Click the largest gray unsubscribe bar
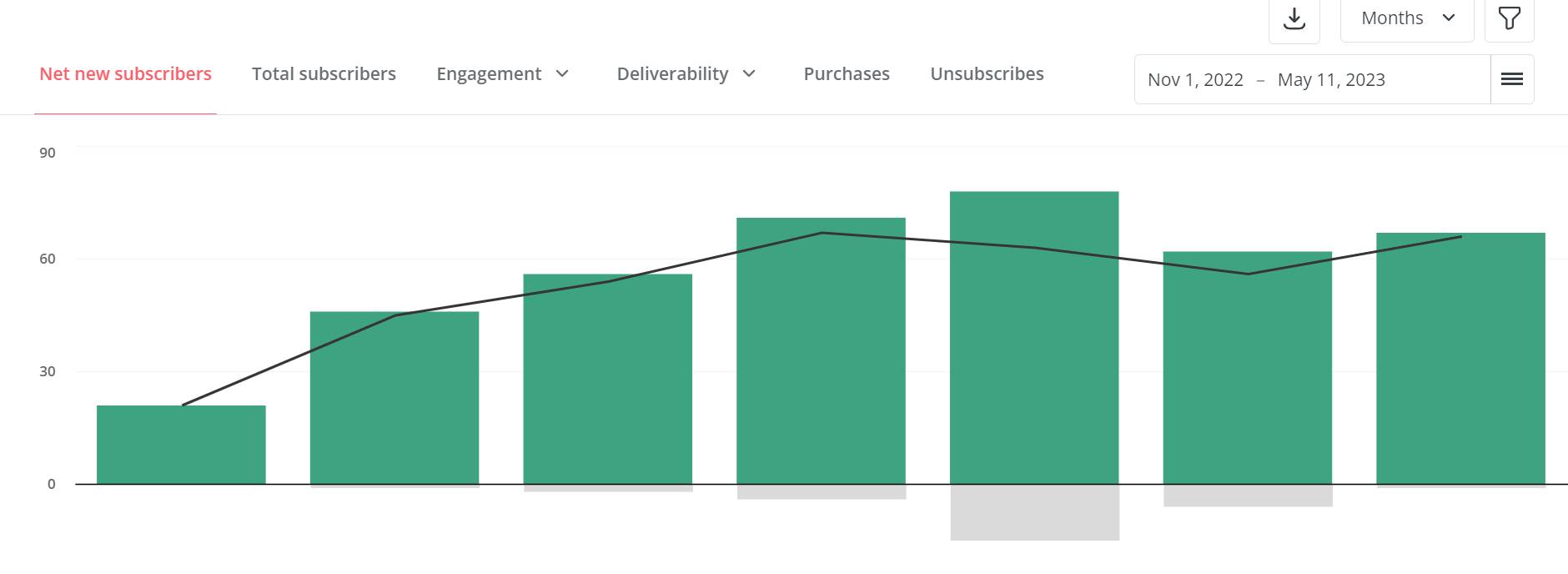Screen dimensions: 1568x574 point(1034,512)
